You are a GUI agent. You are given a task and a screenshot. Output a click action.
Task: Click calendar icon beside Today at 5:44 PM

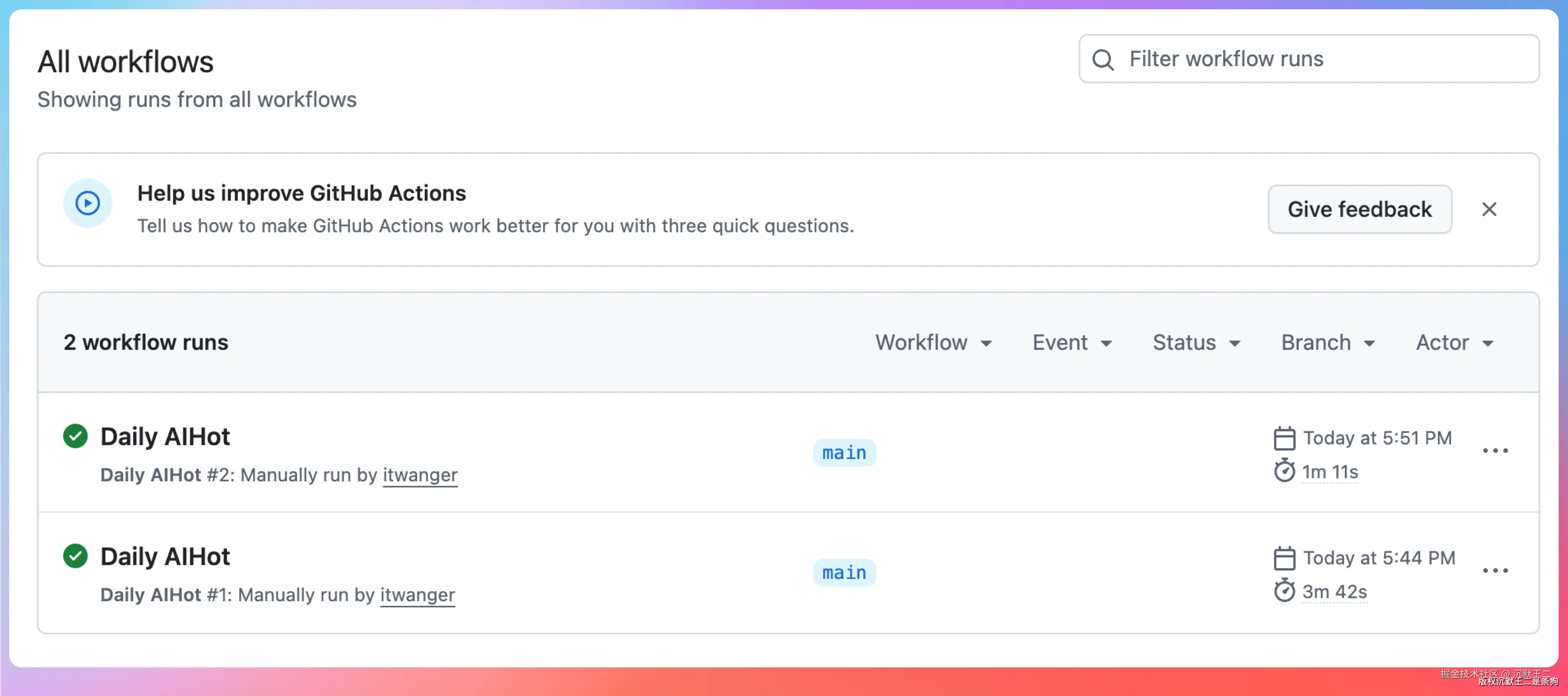pos(1284,558)
